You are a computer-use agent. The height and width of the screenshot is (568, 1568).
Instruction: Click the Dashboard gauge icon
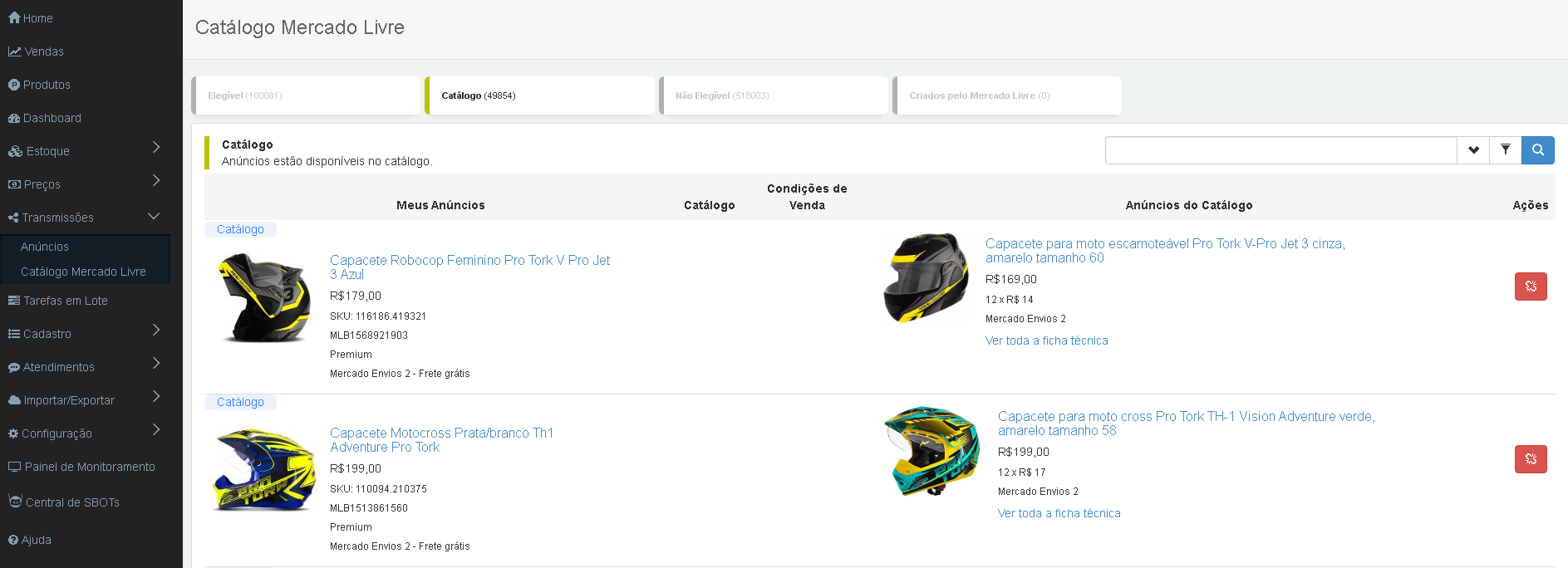[14, 118]
